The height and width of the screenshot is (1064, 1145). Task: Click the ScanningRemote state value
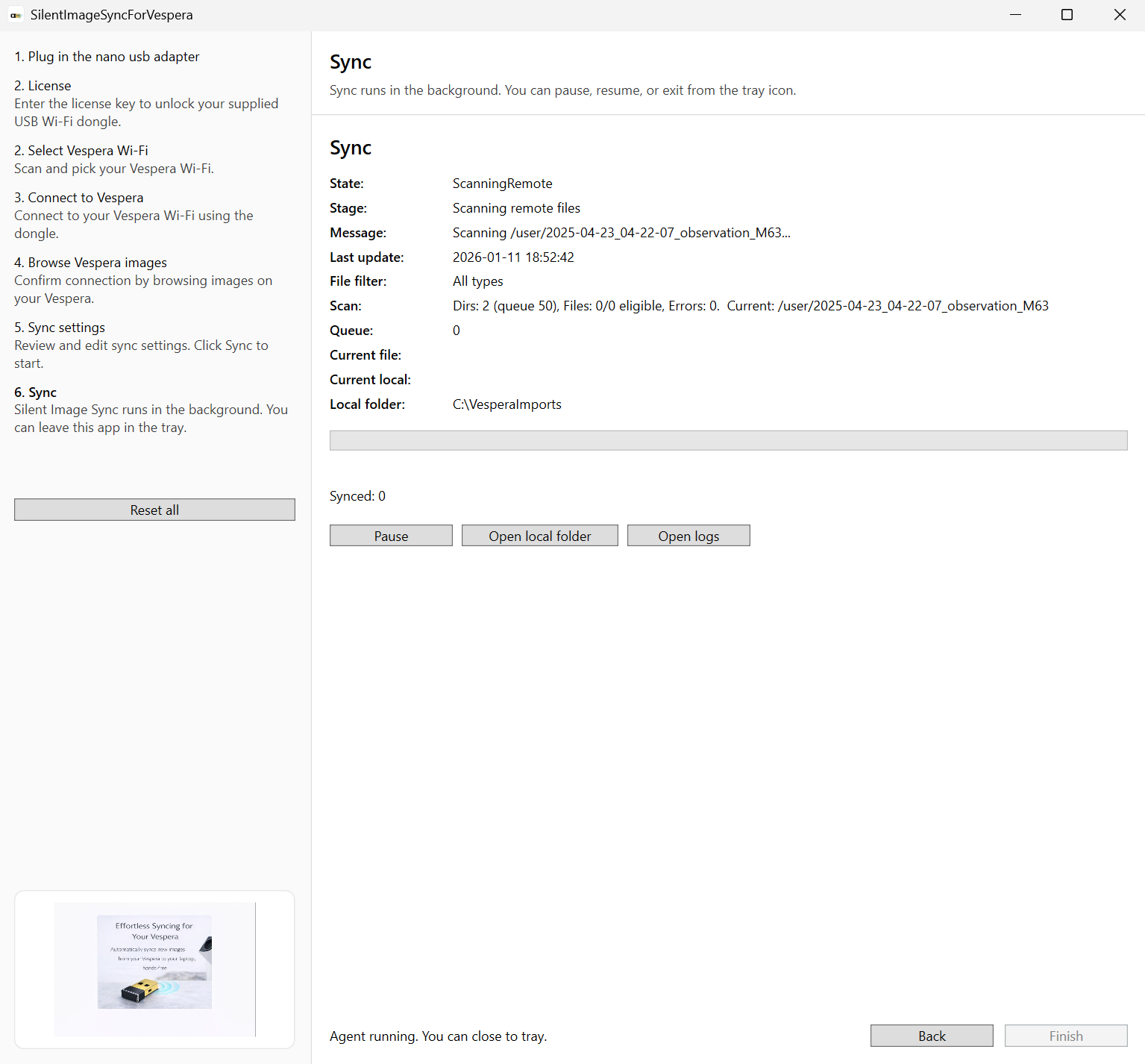(x=503, y=184)
